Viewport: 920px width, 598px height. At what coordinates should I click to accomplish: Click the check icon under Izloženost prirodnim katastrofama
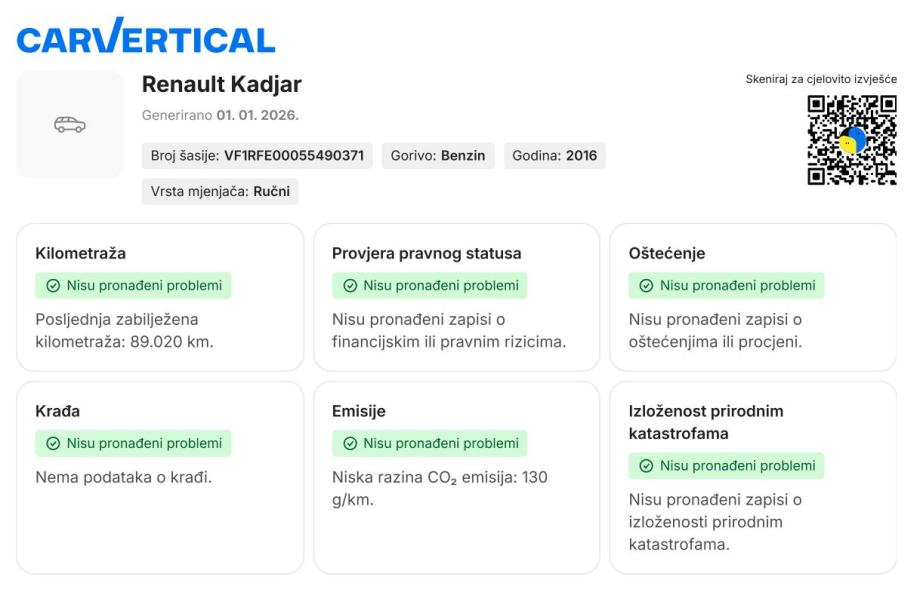tap(645, 466)
